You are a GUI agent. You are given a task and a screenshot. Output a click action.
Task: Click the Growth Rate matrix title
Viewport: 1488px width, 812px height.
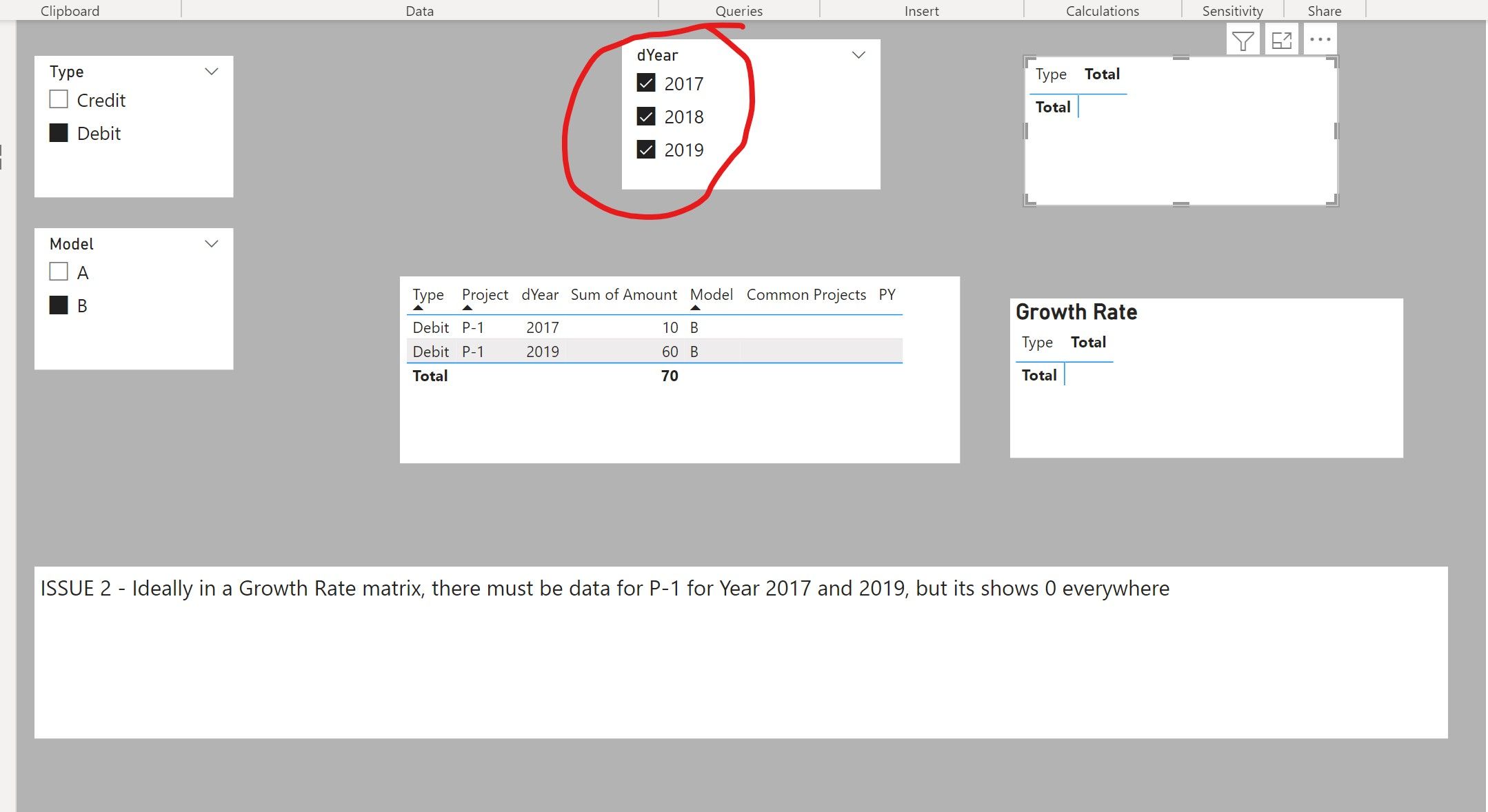pos(1076,312)
